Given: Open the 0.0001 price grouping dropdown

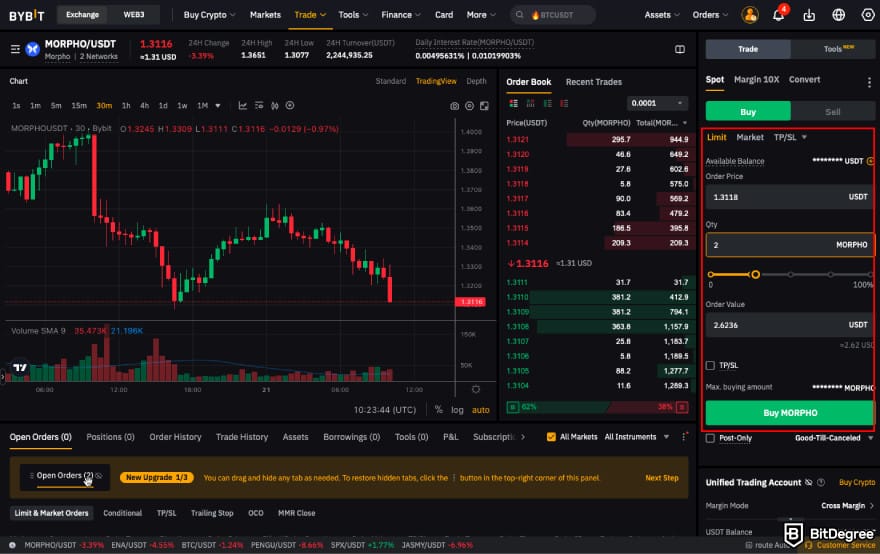Looking at the screenshot, I should [657, 103].
